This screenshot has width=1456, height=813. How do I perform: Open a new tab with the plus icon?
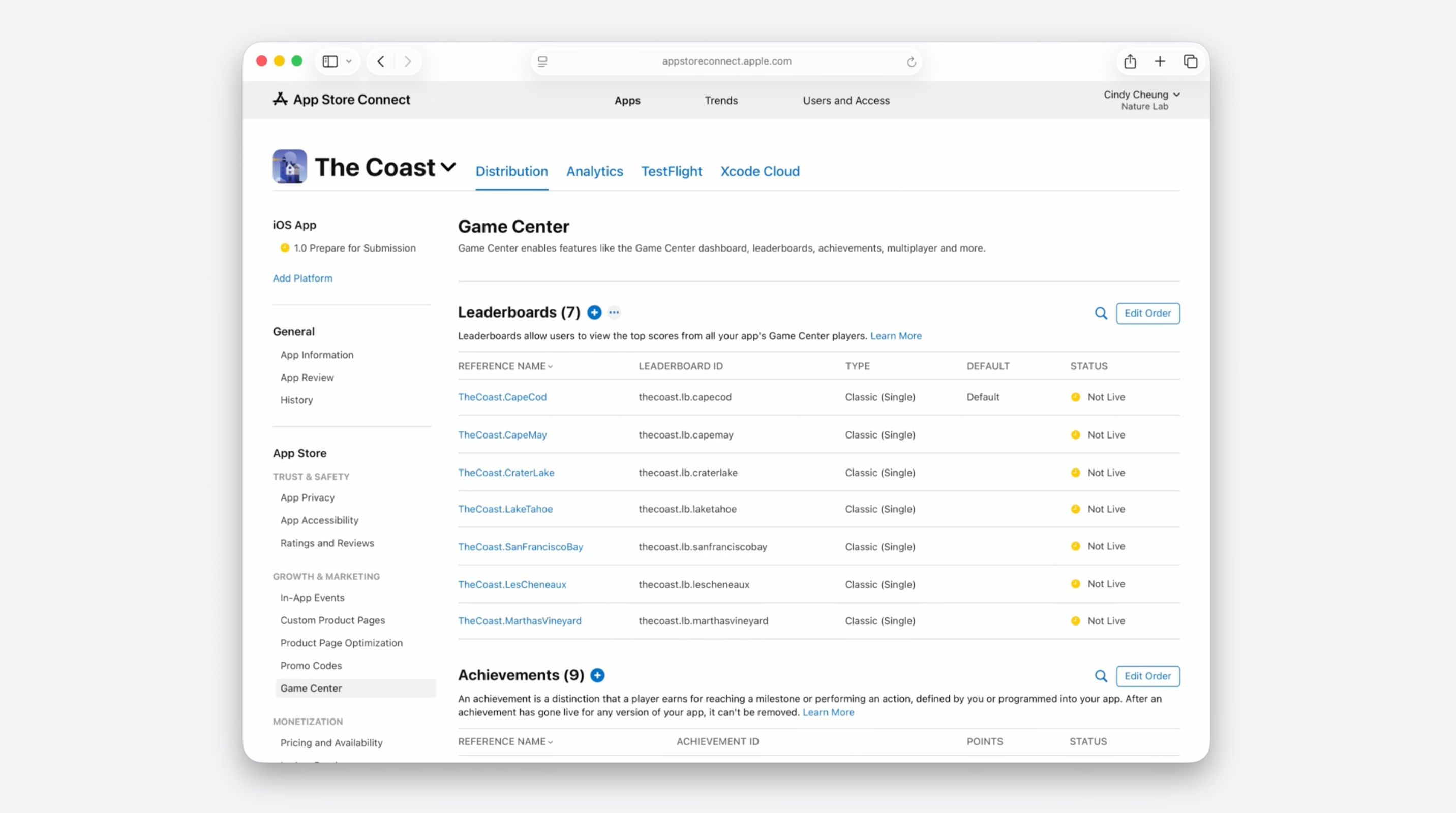[1160, 61]
